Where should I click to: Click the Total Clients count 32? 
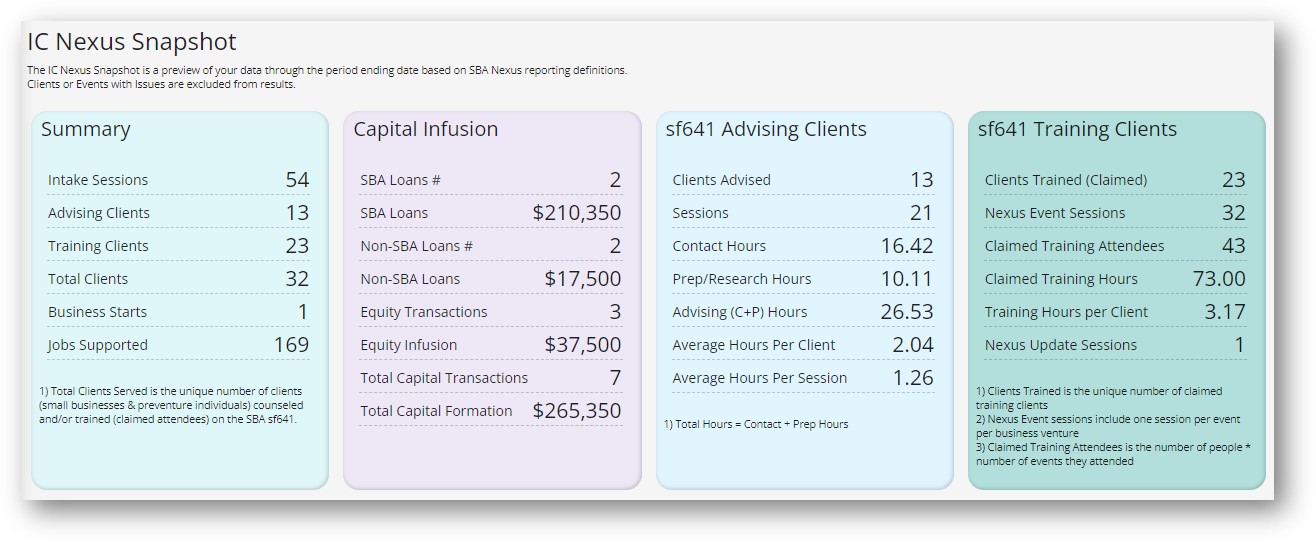(297, 279)
